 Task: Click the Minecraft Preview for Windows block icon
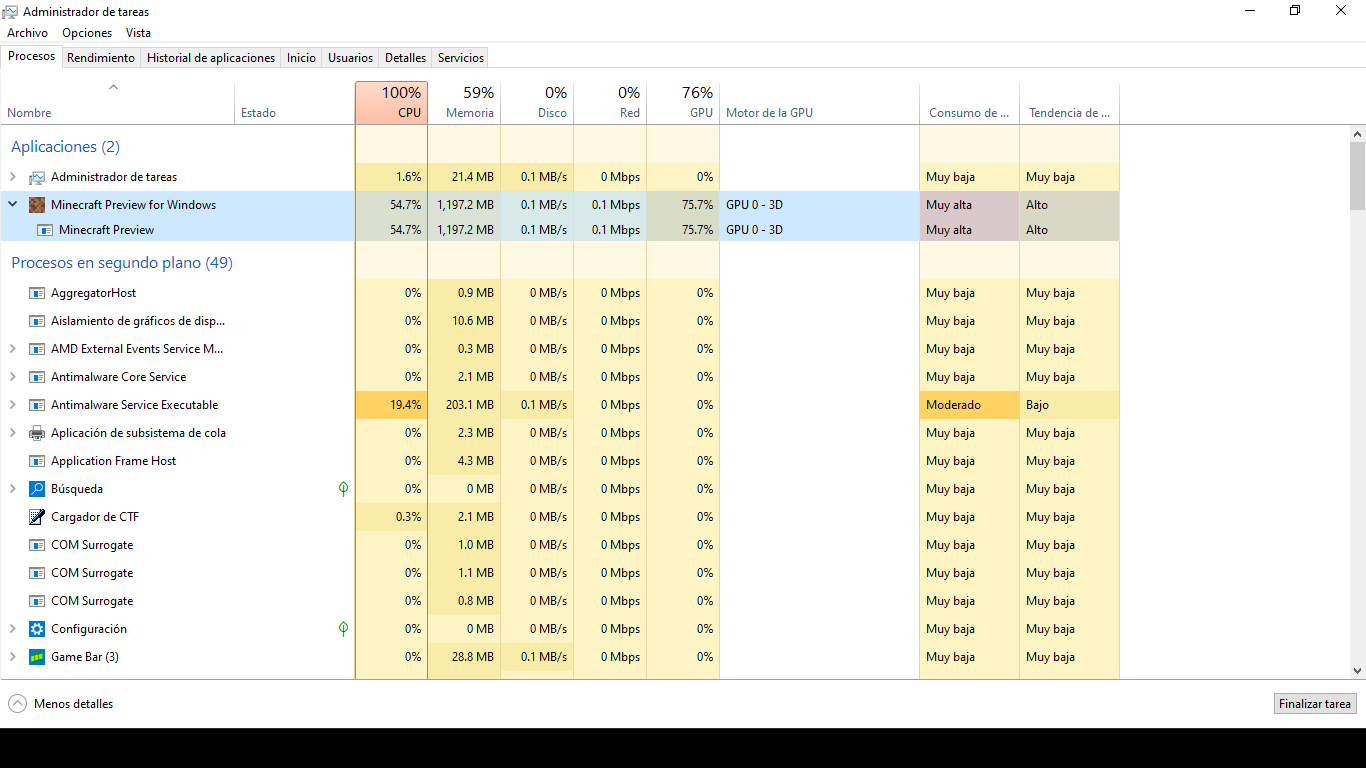37,205
